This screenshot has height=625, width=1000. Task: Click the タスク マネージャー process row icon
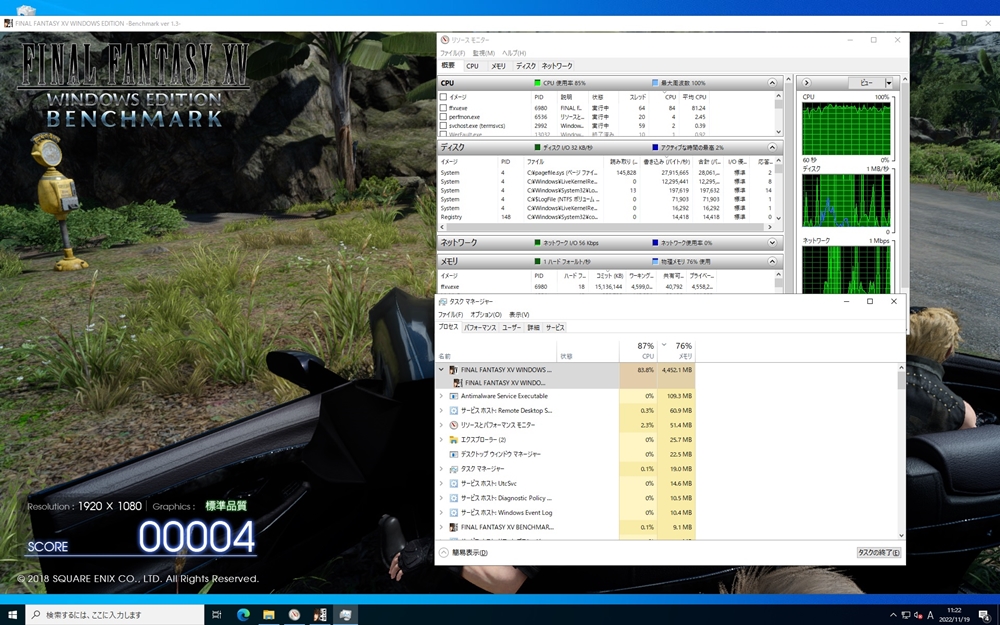click(453, 469)
